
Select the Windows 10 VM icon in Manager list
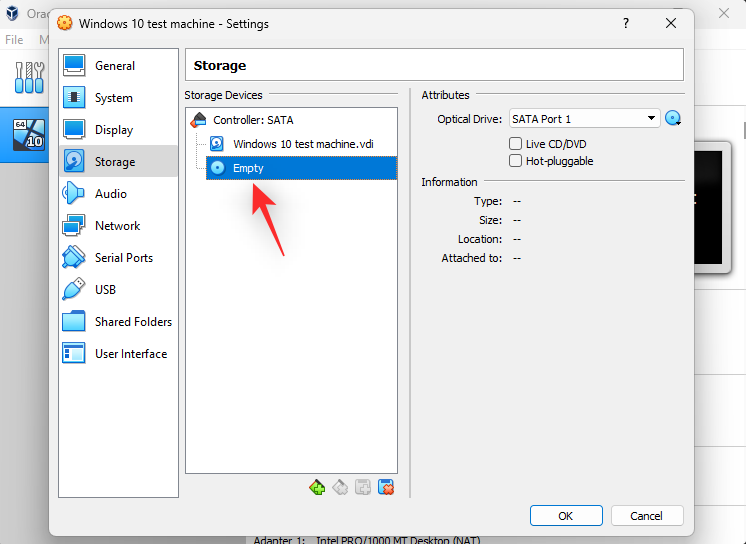29,135
